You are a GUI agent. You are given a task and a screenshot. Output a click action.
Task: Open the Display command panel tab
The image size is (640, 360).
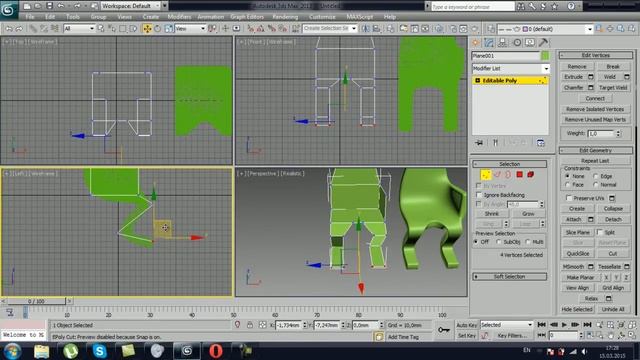point(530,42)
